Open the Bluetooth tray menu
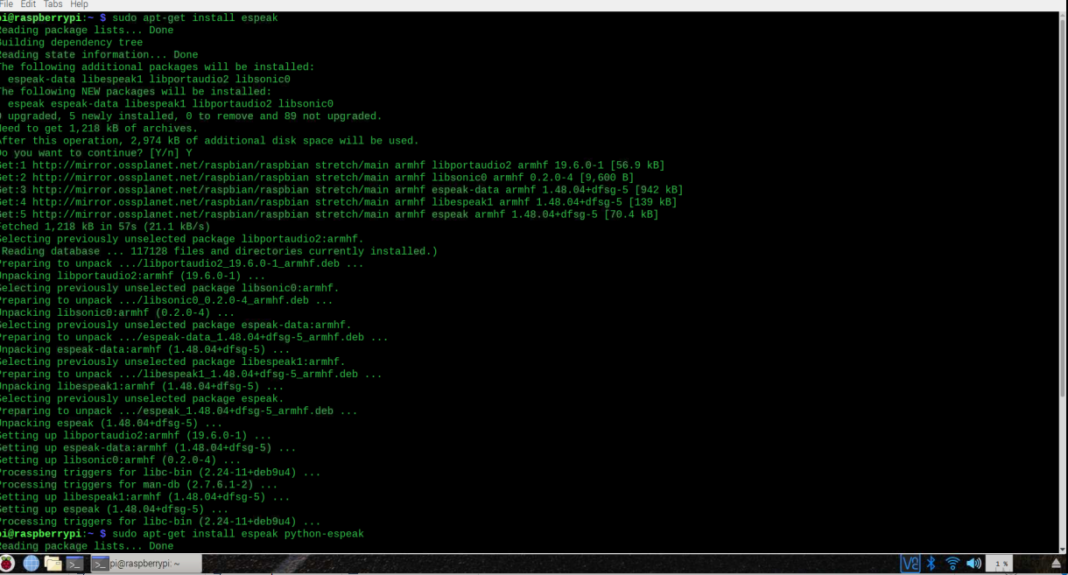Screen dimensions: 1068x575 click(x=931, y=564)
